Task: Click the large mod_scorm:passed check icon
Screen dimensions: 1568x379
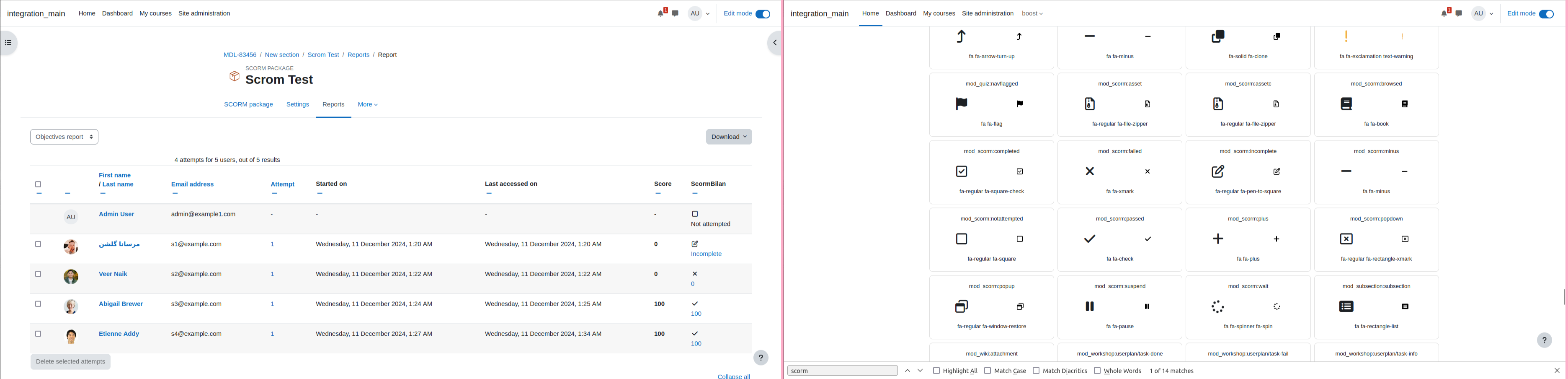Action: [1090, 239]
